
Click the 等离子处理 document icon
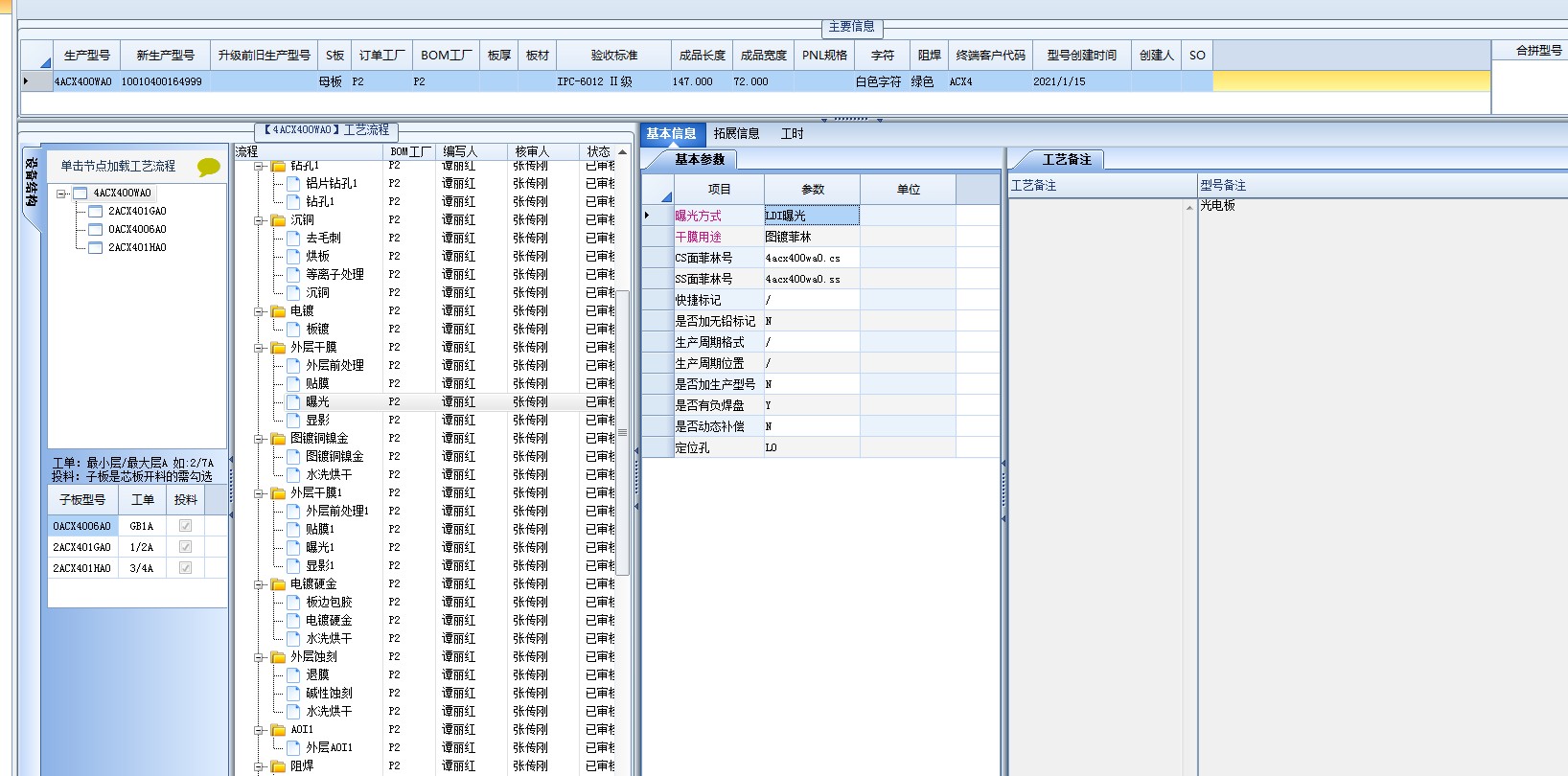pos(294,274)
